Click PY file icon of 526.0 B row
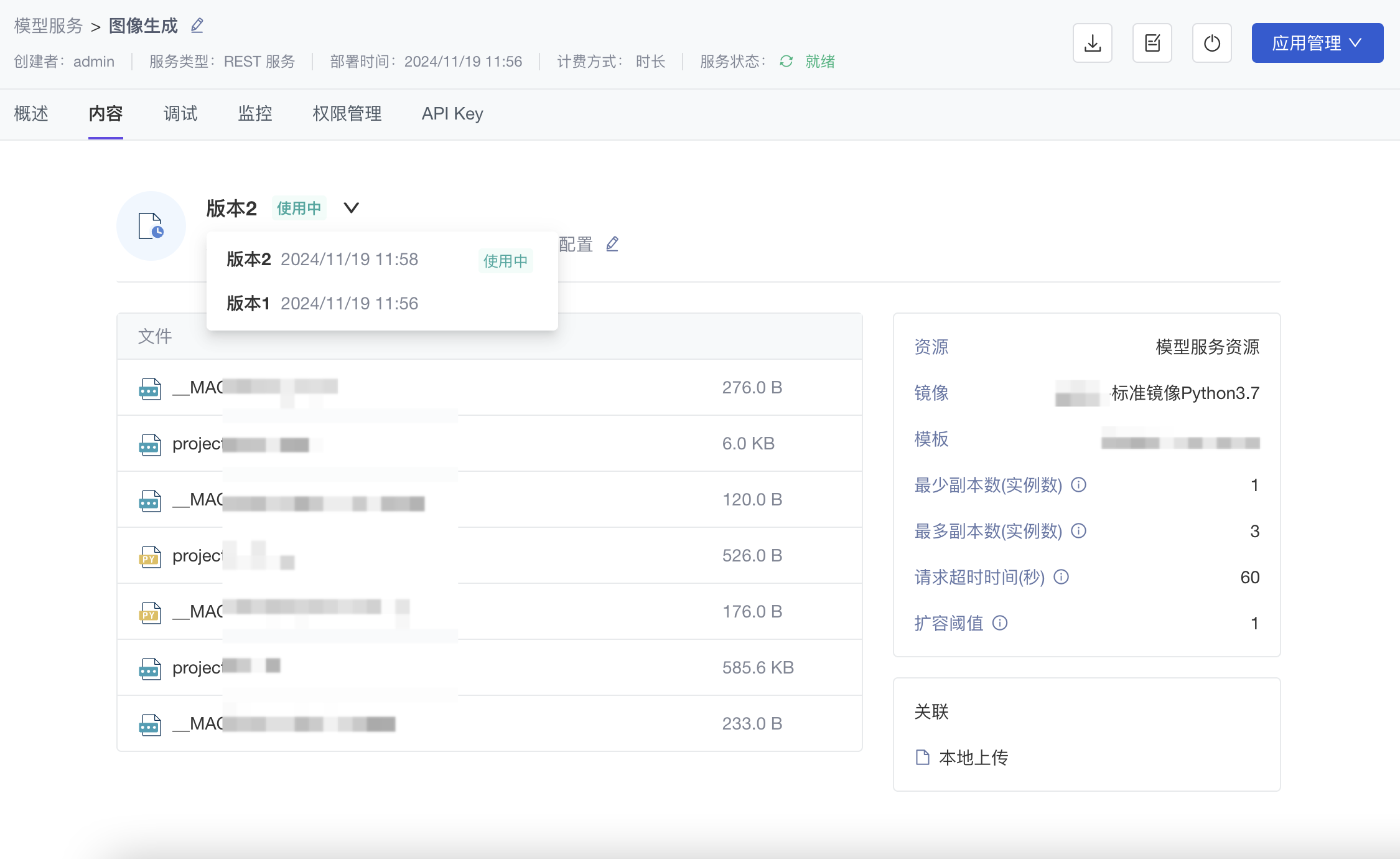This screenshot has height=859, width=1400. click(x=150, y=556)
